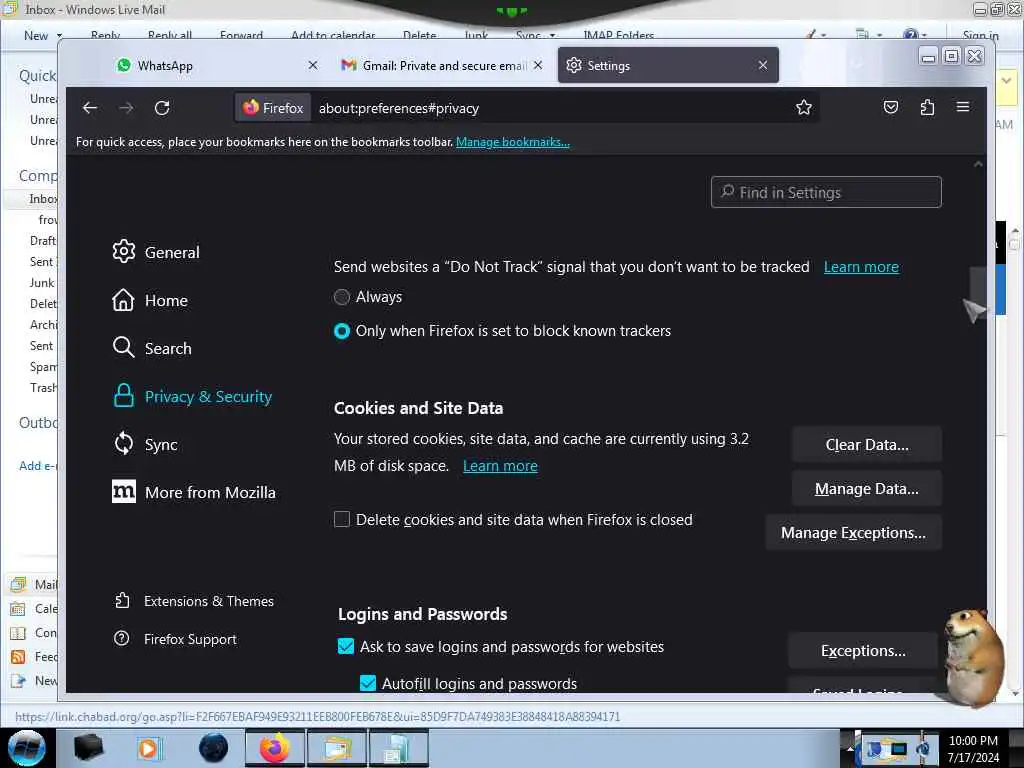Open Extensions & Themes from the sidebar
The height and width of the screenshot is (768, 1024).
(x=194, y=601)
